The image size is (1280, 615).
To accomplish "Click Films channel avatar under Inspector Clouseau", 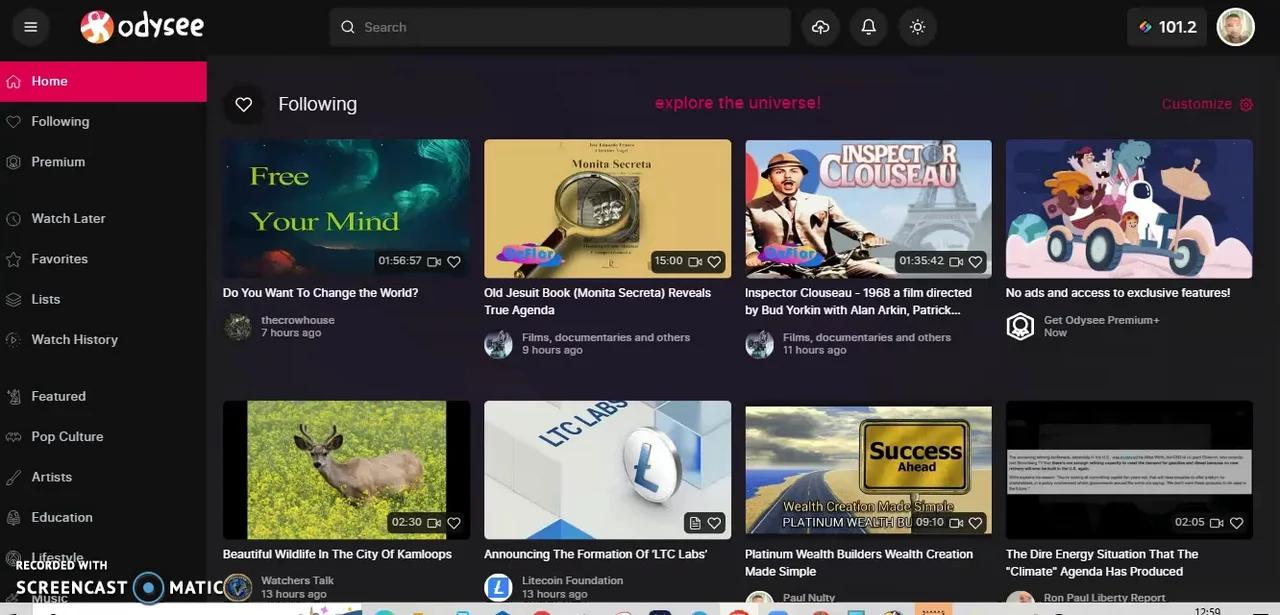I will point(759,344).
